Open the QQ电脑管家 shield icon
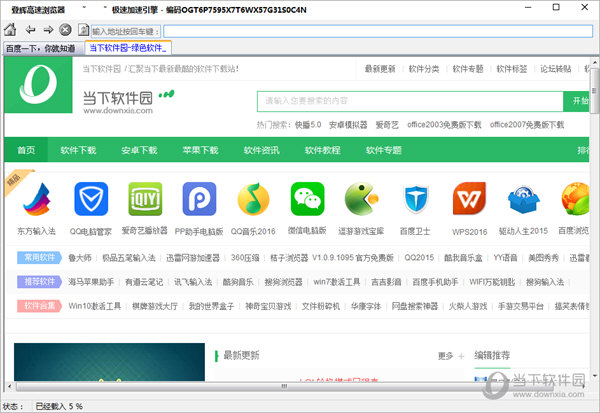The image size is (600, 413). (x=91, y=199)
